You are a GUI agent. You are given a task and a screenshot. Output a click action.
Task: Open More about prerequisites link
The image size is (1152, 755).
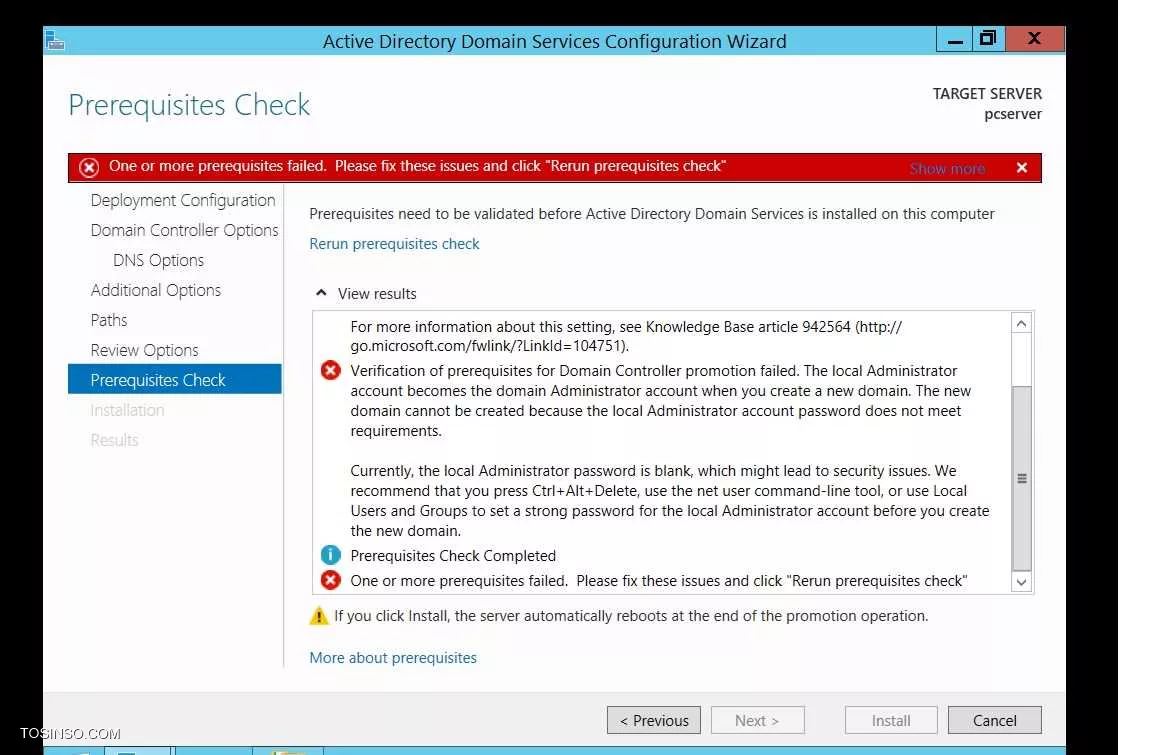point(393,658)
